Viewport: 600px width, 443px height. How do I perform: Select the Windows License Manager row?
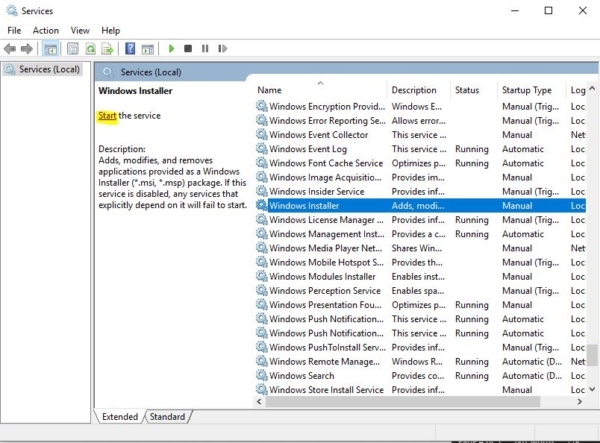point(420,220)
